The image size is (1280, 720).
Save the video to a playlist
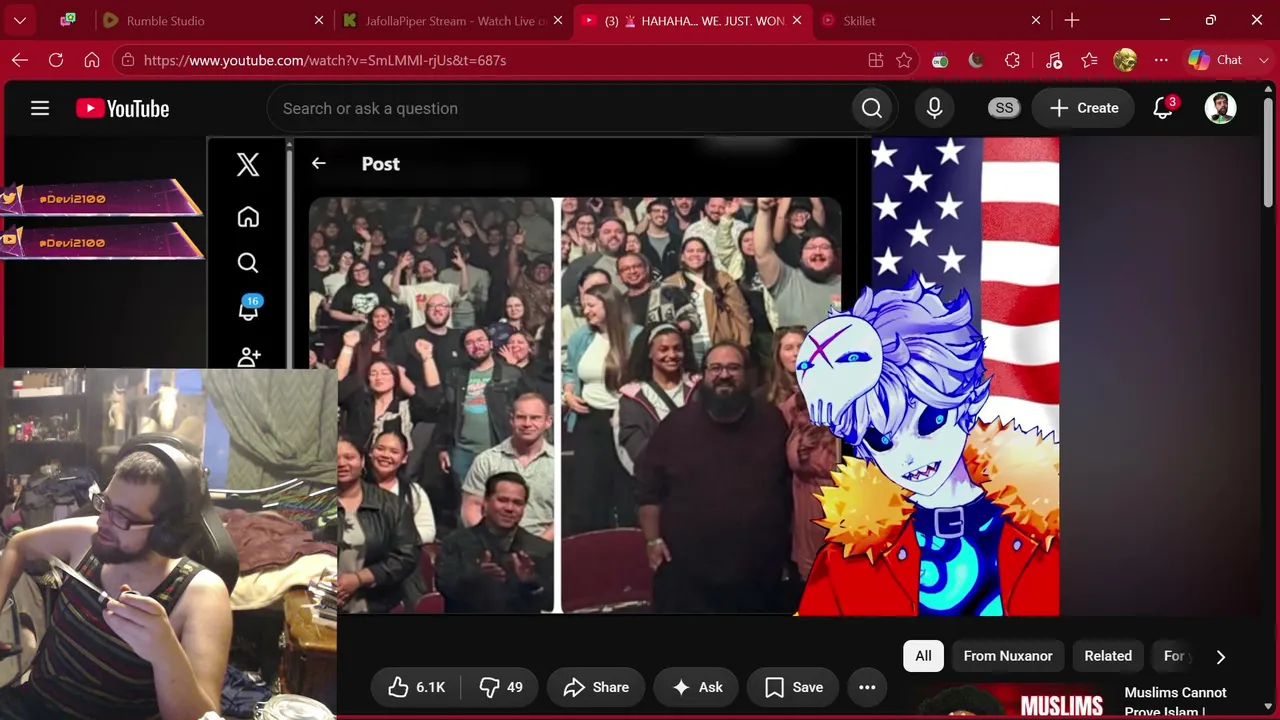(794, 687)
